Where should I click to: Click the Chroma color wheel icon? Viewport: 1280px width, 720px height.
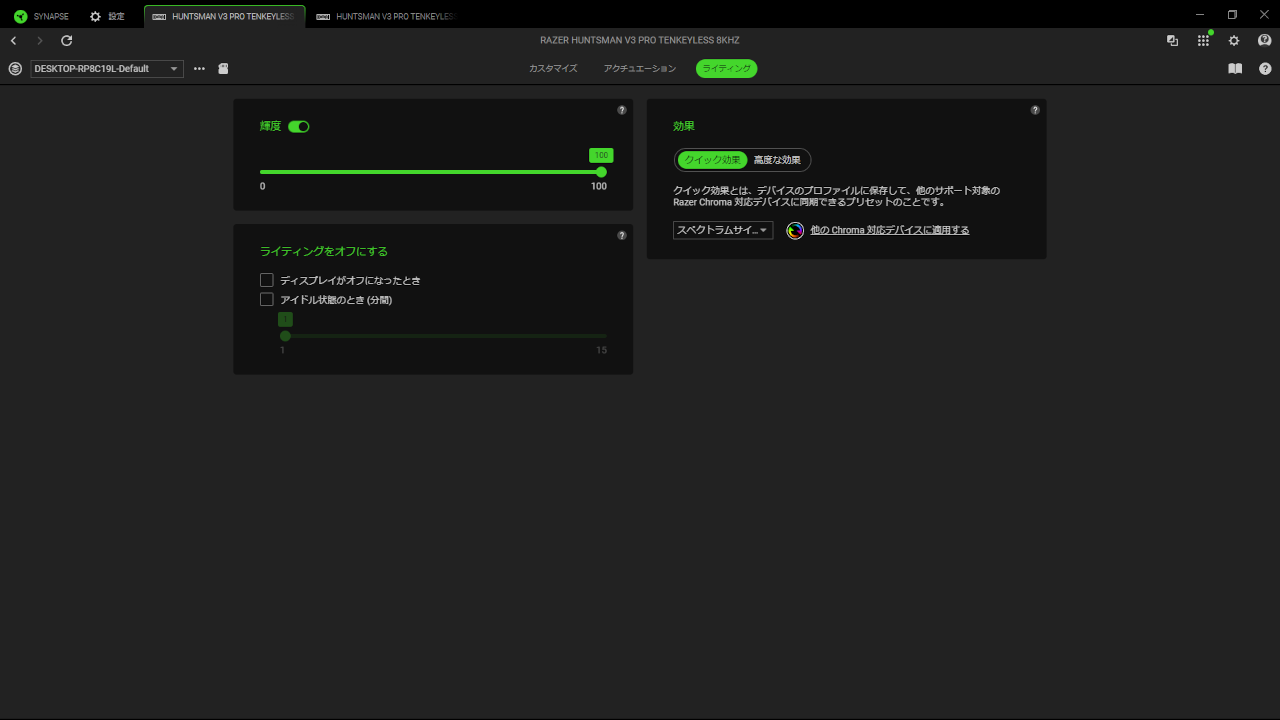coord(795,231)
